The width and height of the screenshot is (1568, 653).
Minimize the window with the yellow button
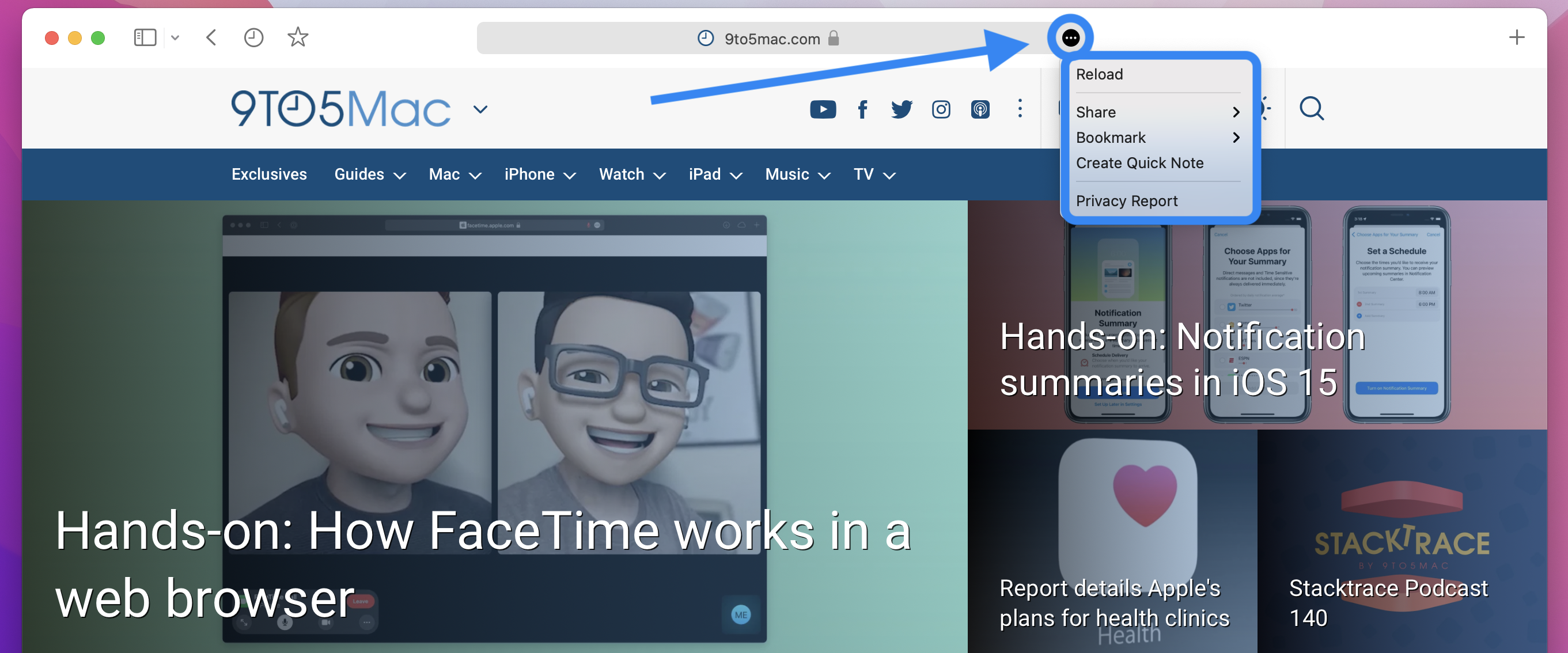75,39
